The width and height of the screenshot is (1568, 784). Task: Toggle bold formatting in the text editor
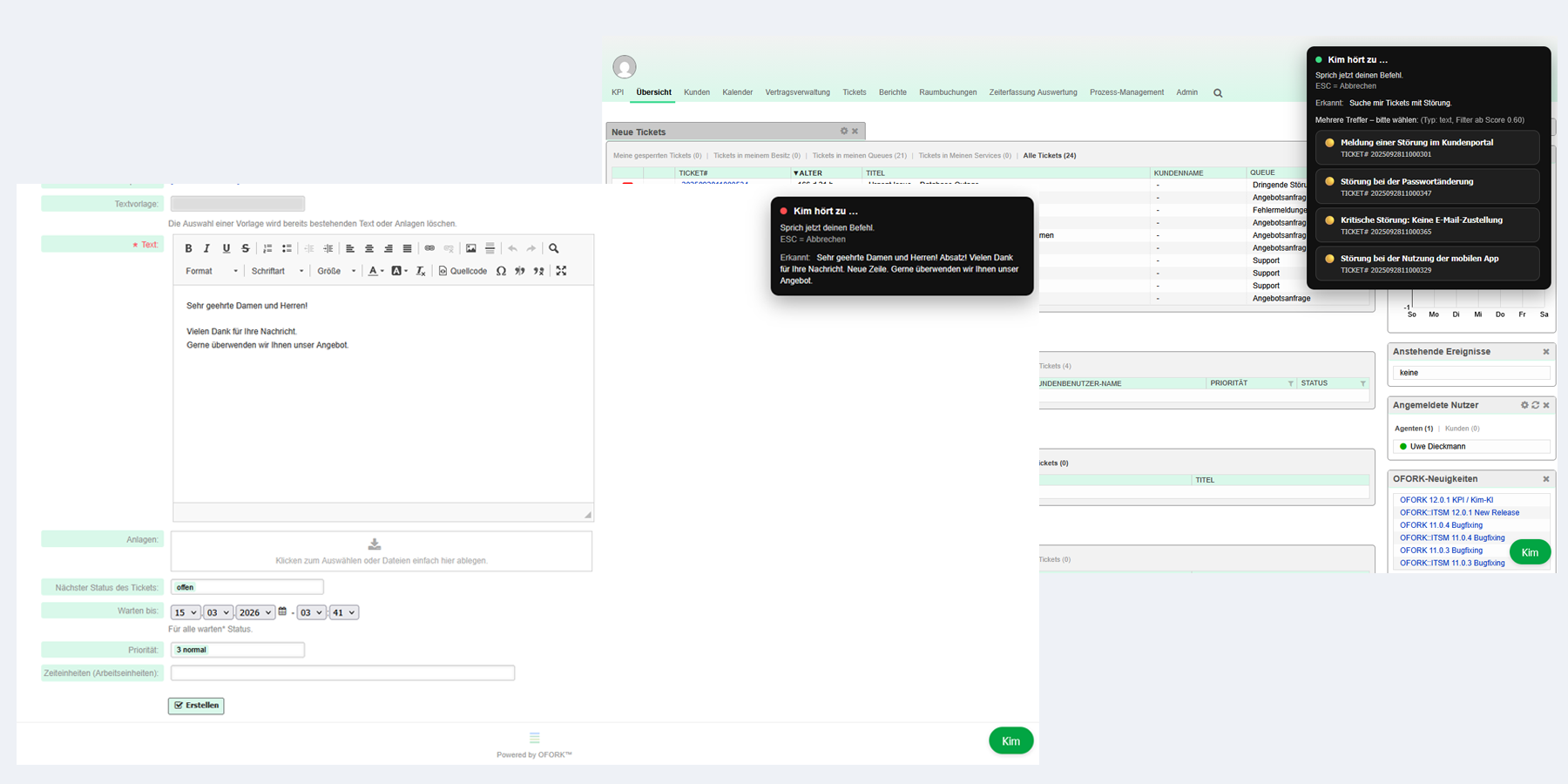tap(188, 248)
